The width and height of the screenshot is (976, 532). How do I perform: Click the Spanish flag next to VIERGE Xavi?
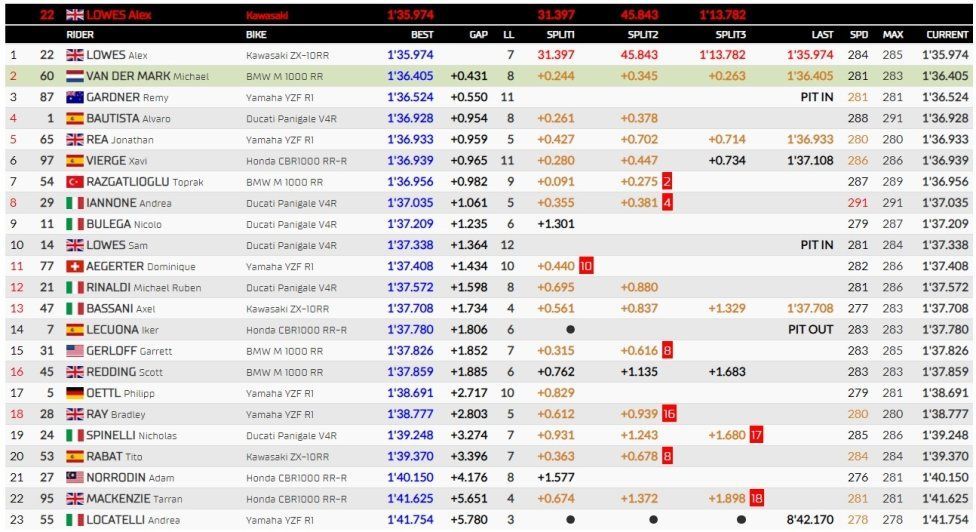(75, 161)
